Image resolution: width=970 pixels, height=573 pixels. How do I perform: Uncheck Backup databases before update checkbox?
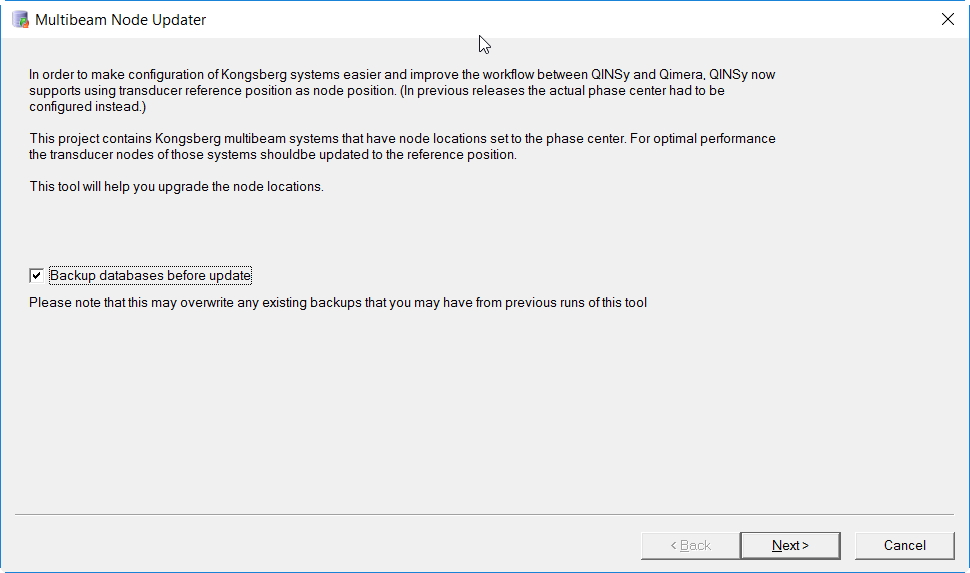point(36,275)
